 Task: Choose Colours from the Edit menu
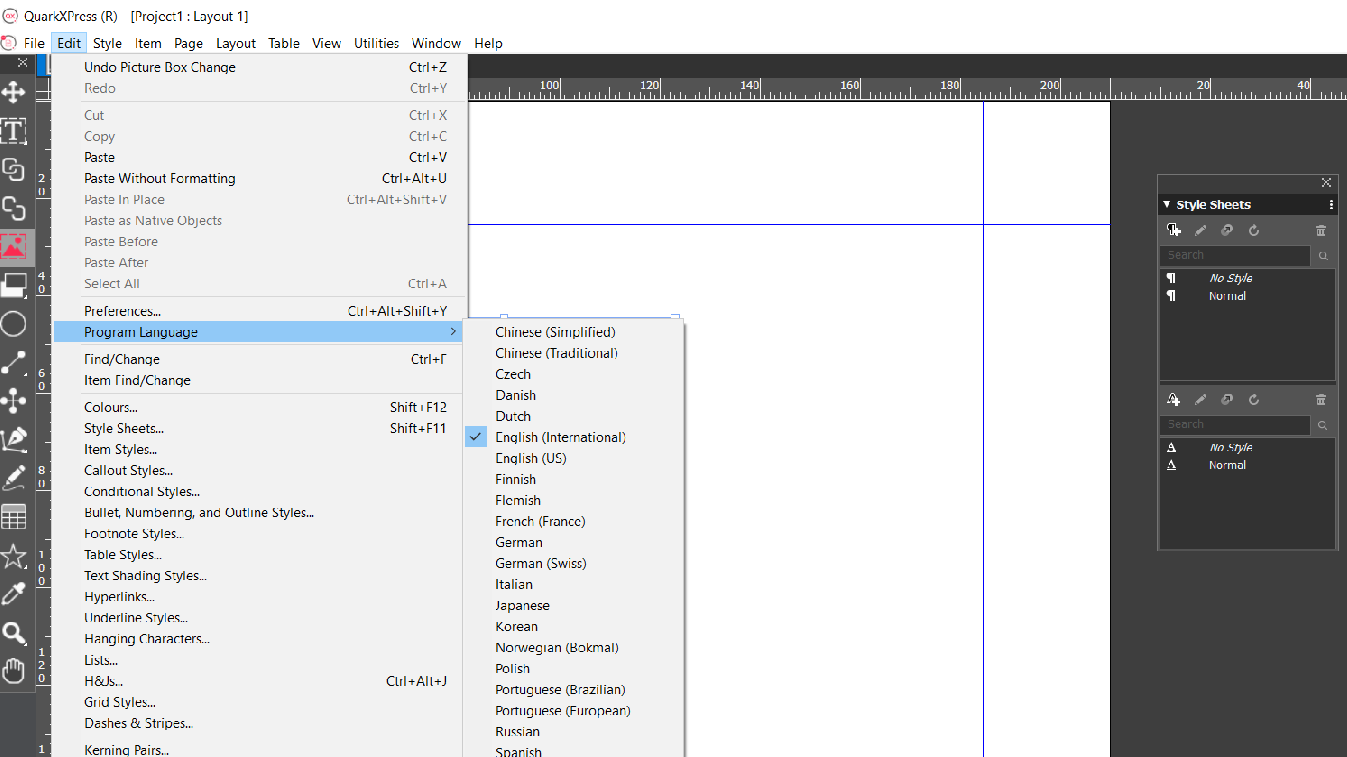click(x=110, y=407)
